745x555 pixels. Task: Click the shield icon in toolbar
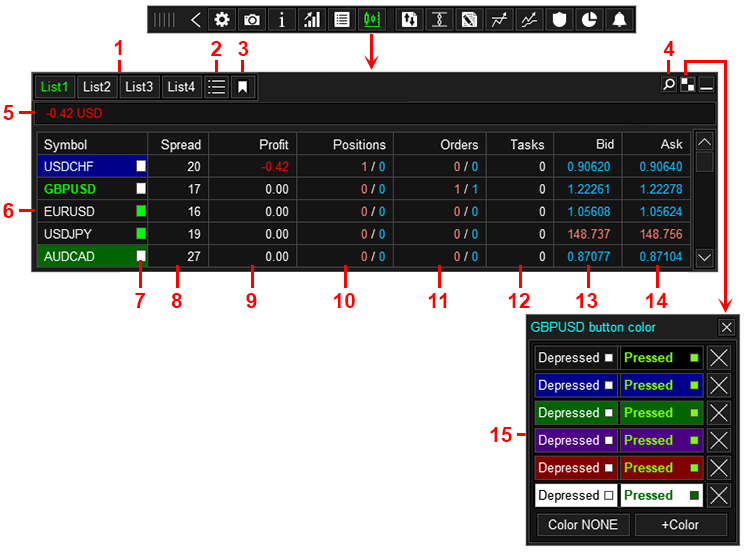pos(559,19)
